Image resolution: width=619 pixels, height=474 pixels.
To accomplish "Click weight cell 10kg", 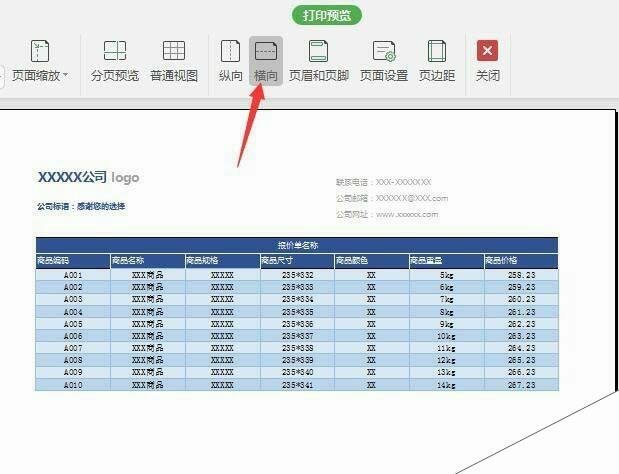I will 446,336.
